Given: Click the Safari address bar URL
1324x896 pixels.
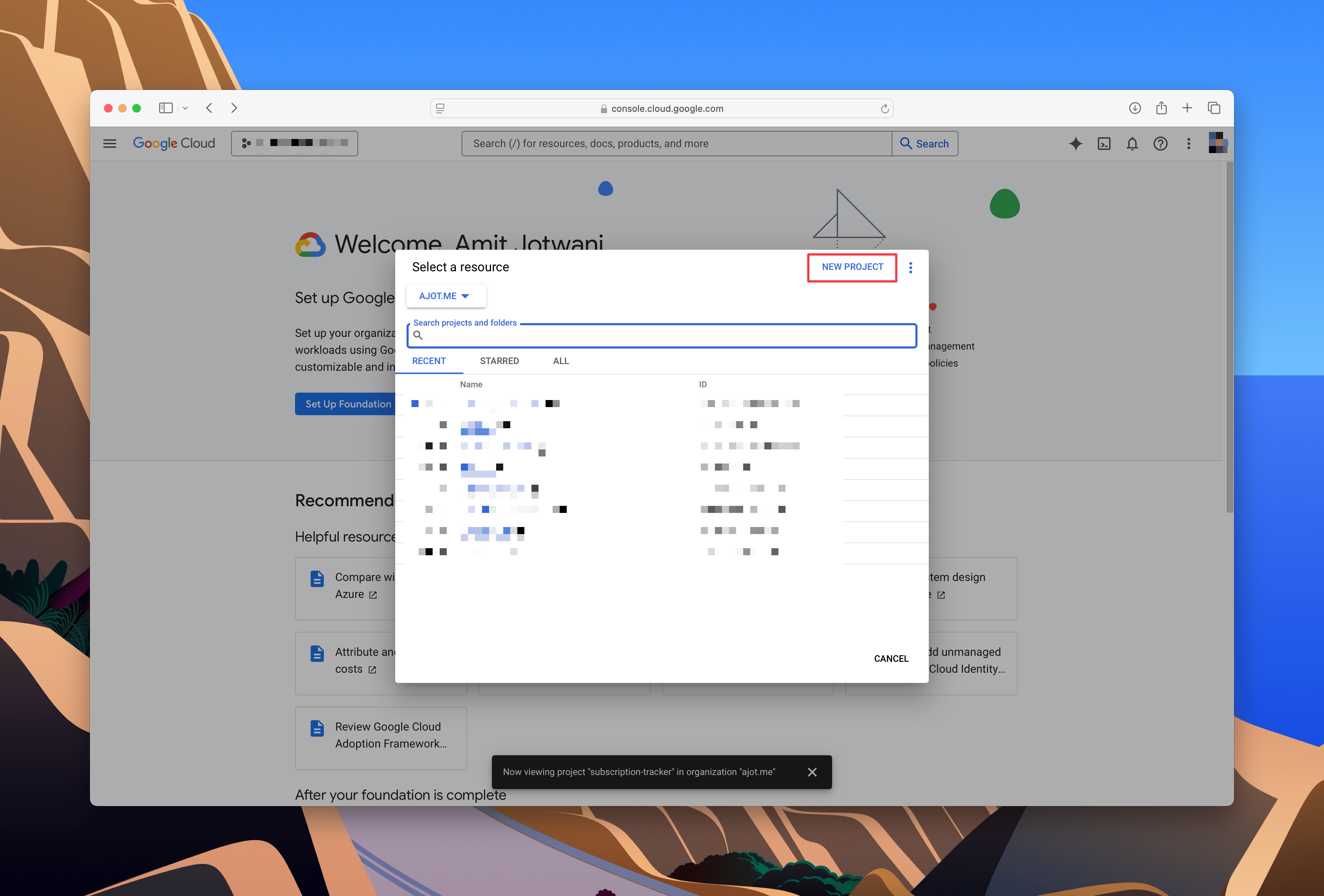Looking at the screenshot, I should [667, 109].
